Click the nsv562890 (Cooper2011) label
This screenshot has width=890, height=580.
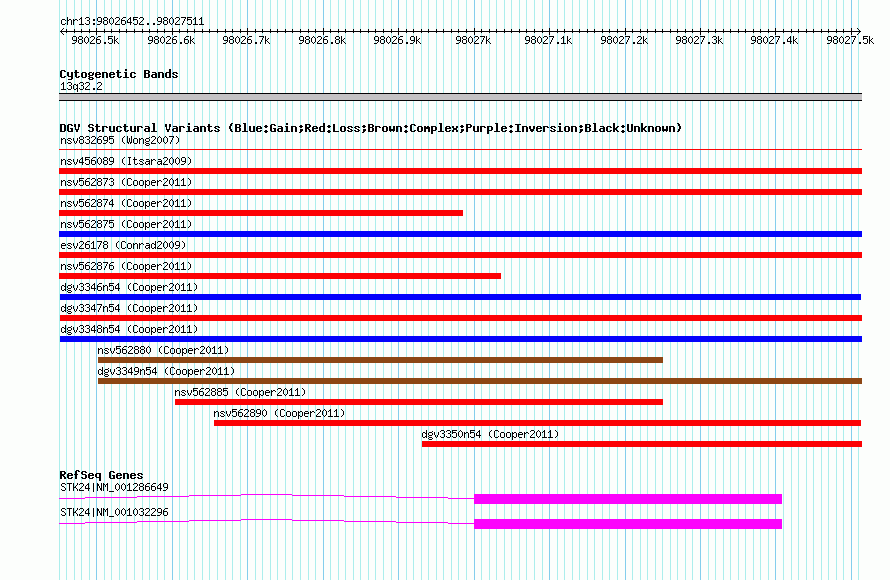(279, 413)
